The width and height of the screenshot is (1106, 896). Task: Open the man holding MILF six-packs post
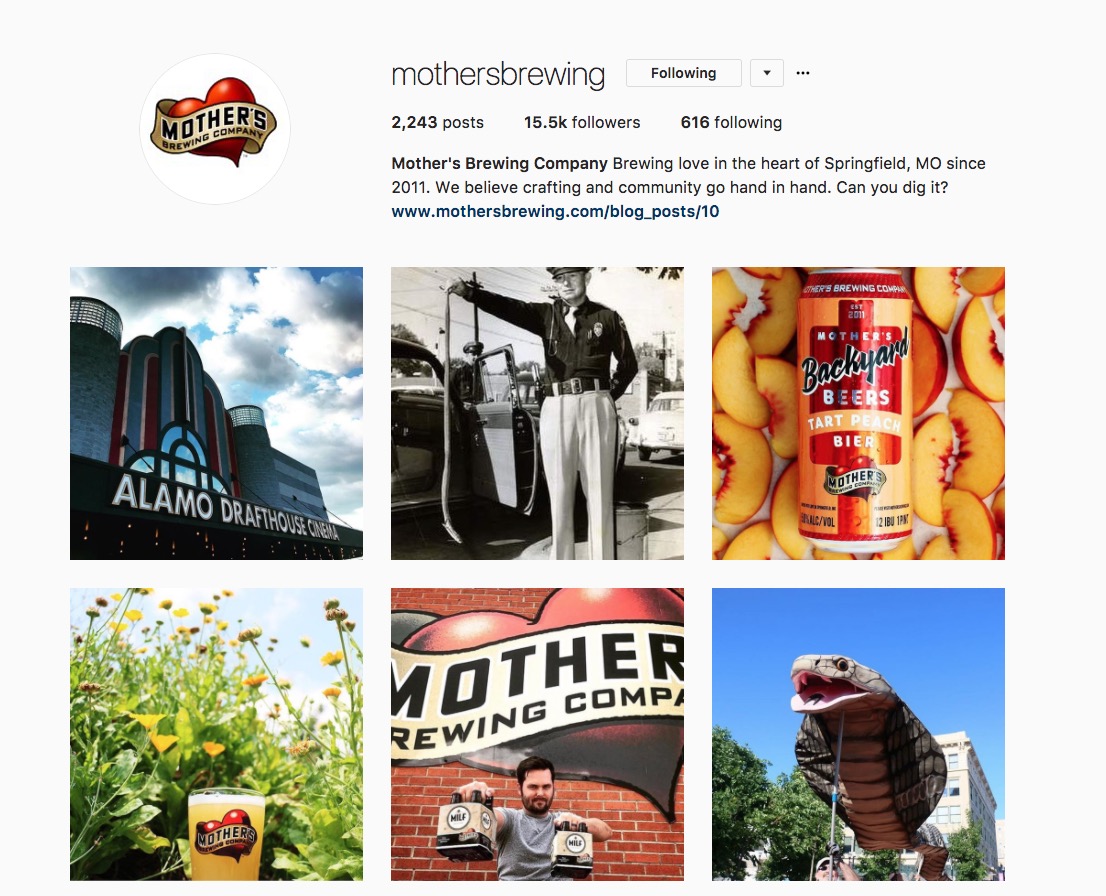point(537,734)
